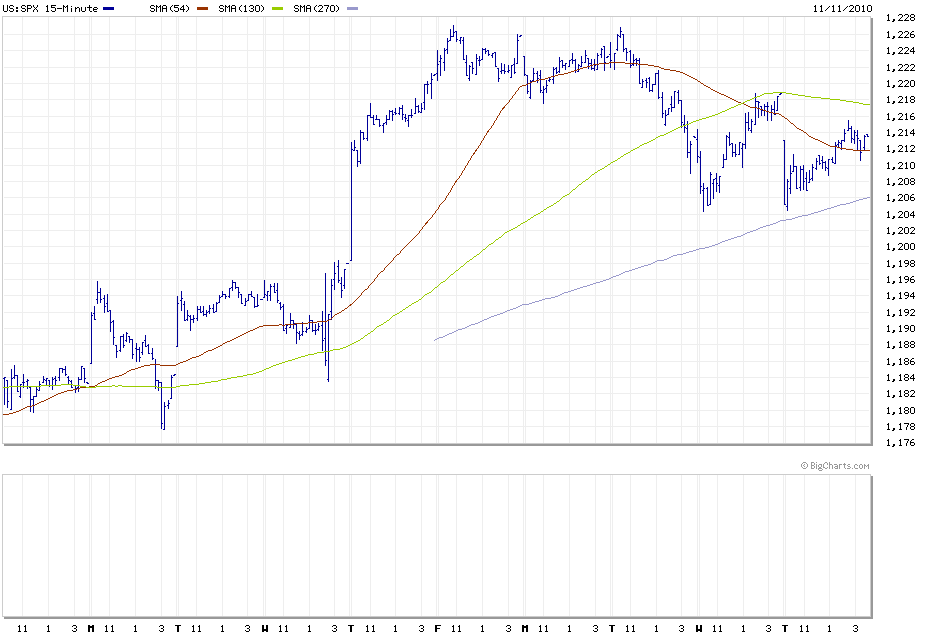Click the 1,208 price axis label
This screenshot has width=935, height=644.
tap(900, 181)
